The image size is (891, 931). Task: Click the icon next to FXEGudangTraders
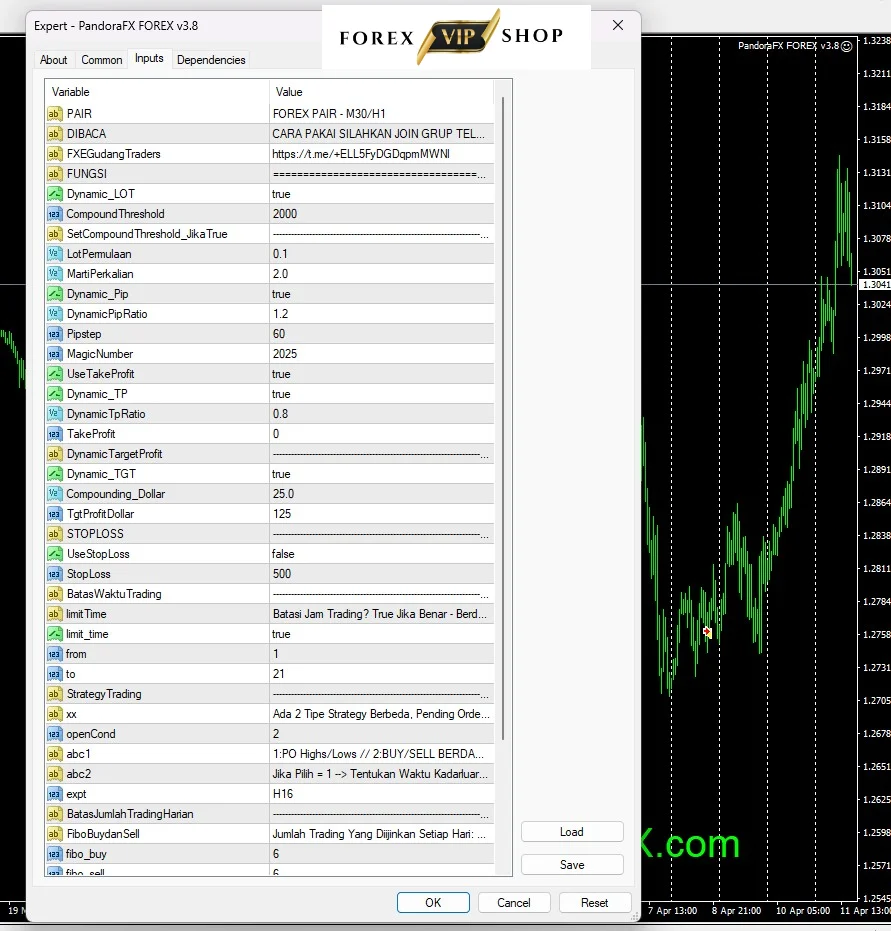click(x=54, y=154)
